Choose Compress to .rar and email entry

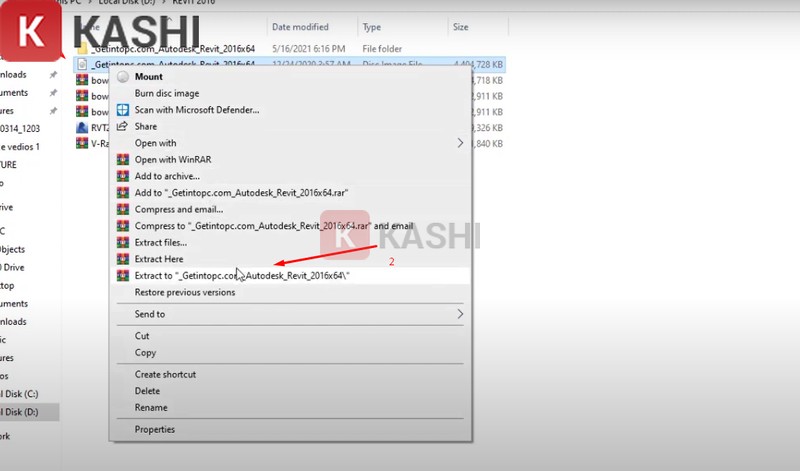(274, 226)
